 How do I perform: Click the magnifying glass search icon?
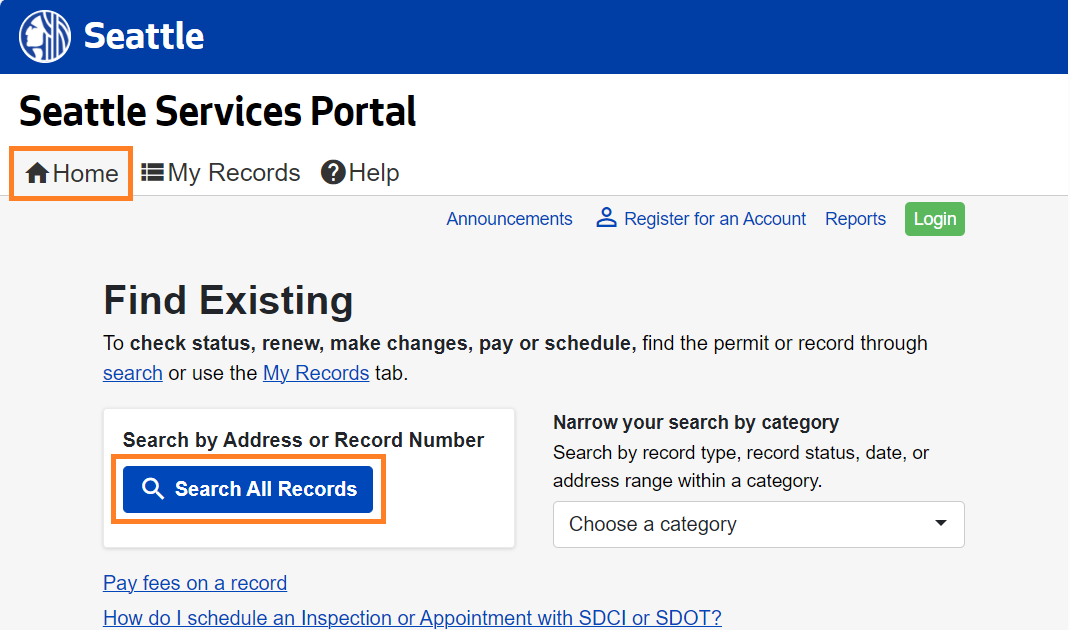point(153,489)
